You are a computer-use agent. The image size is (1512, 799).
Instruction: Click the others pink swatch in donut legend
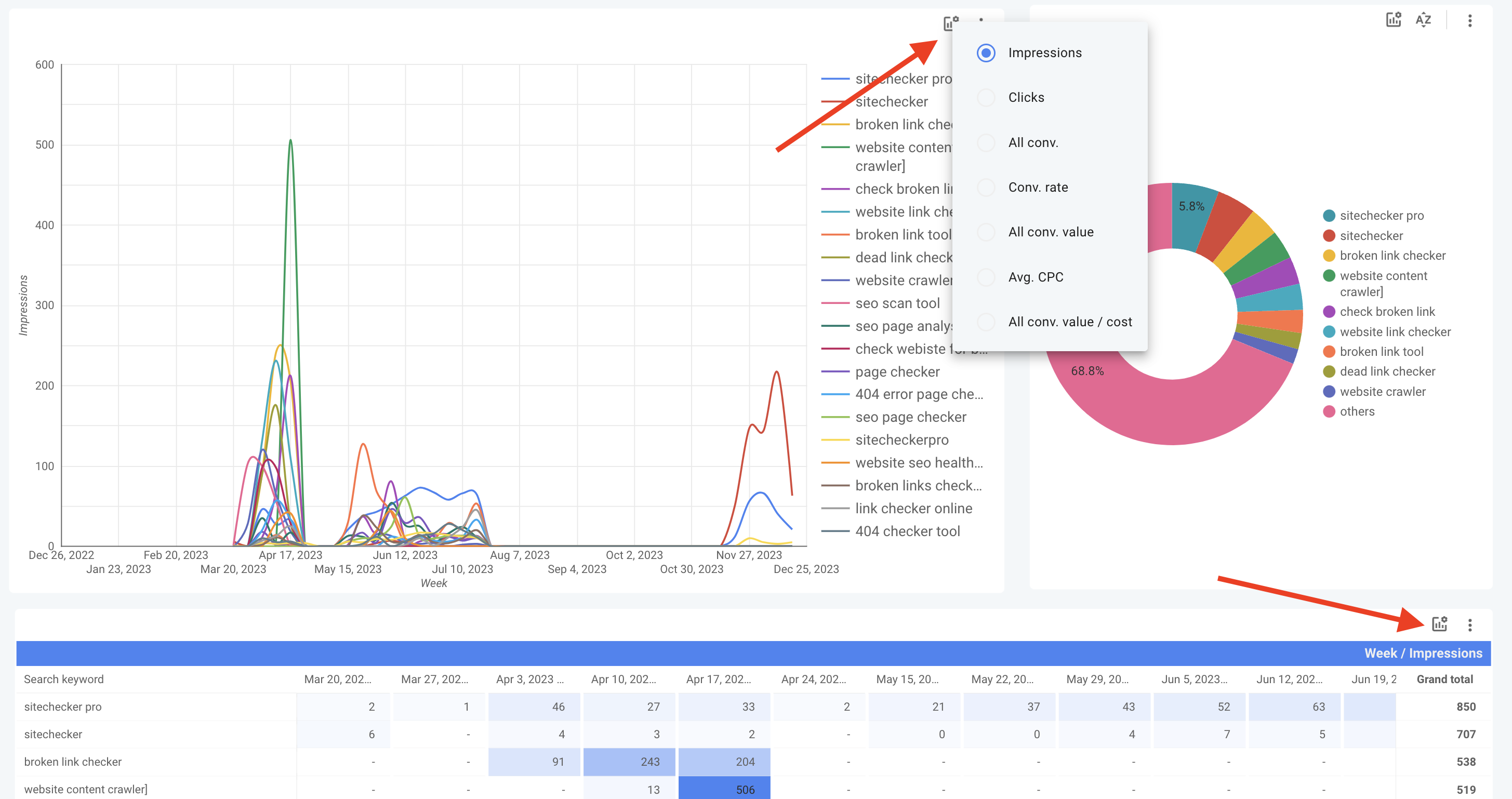1330,411
